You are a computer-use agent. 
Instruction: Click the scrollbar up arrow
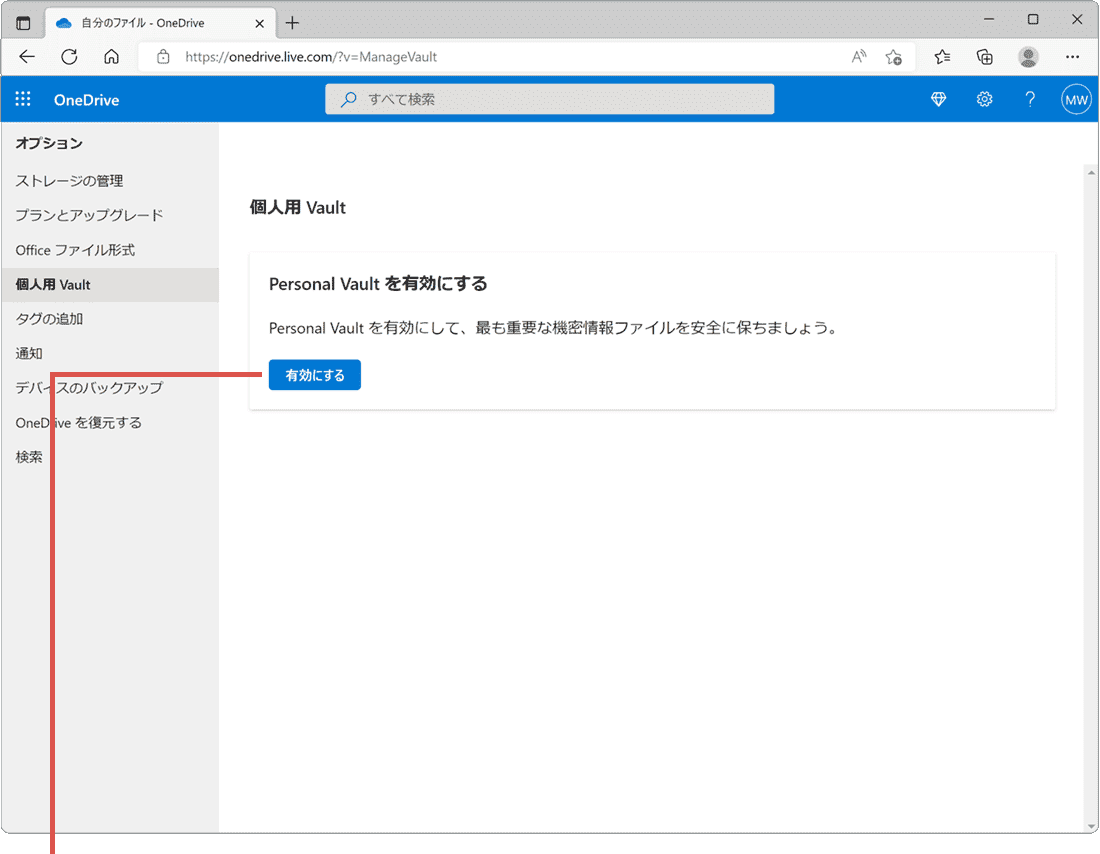1091,172
